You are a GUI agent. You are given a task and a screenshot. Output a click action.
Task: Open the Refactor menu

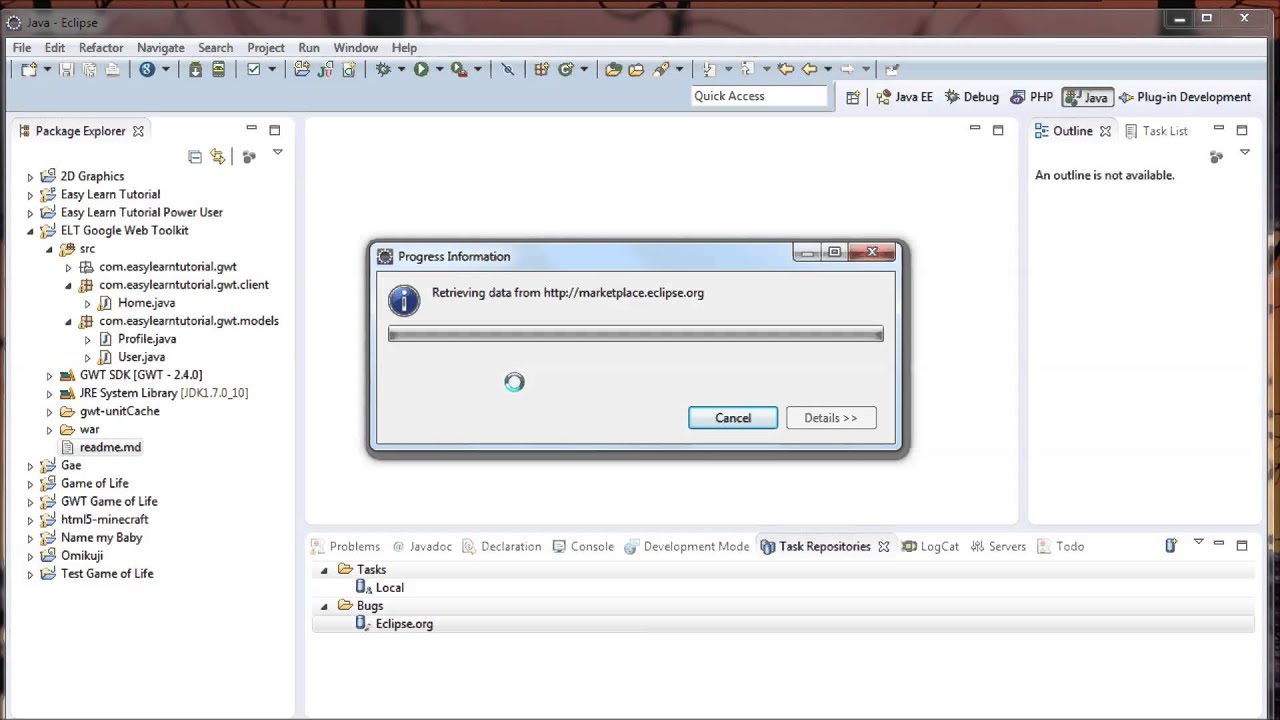(100, 47)
